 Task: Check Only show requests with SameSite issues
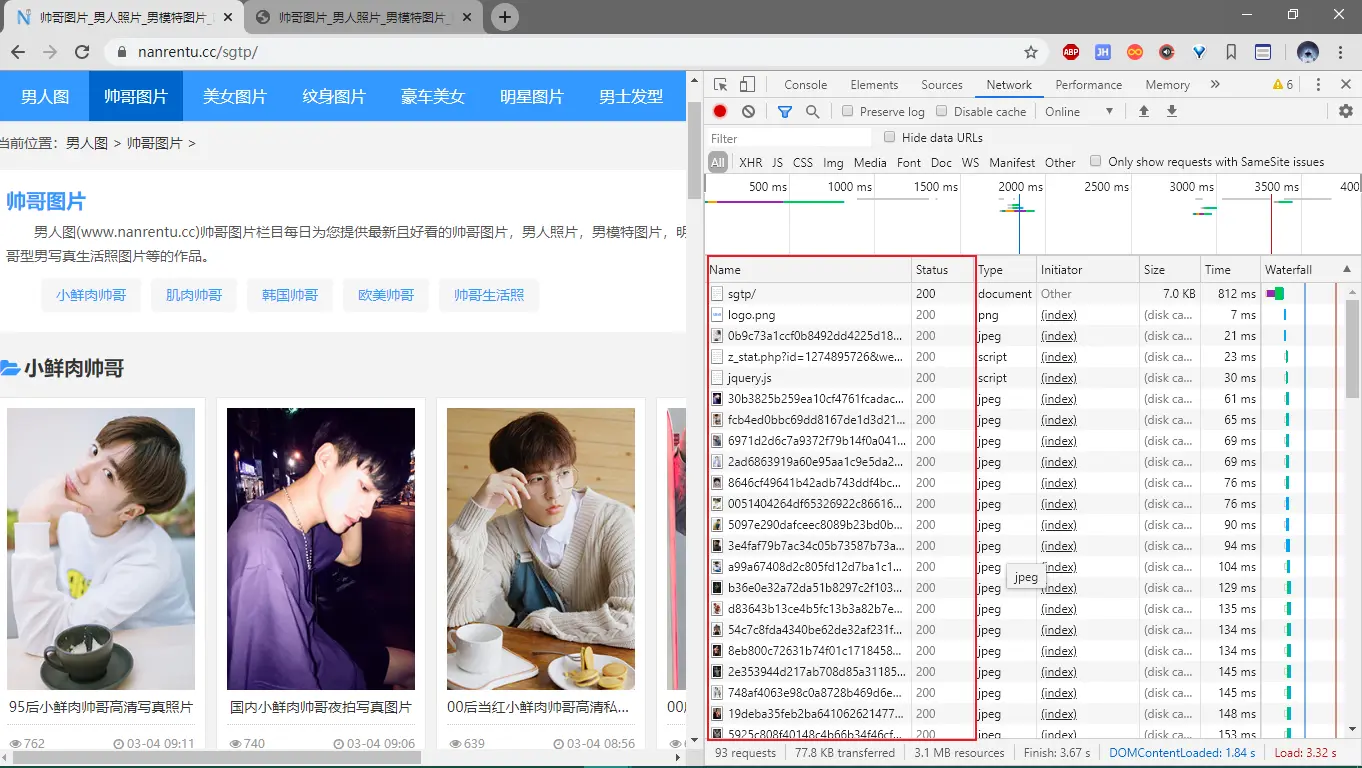click(1095, 161)
